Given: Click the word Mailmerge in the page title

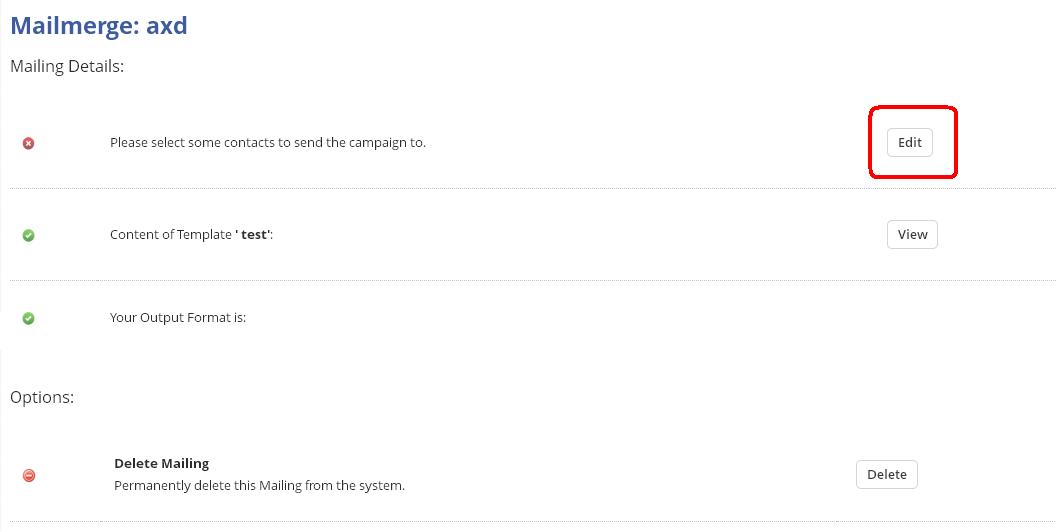Looking at the screenshot, I should coord(74,26).
